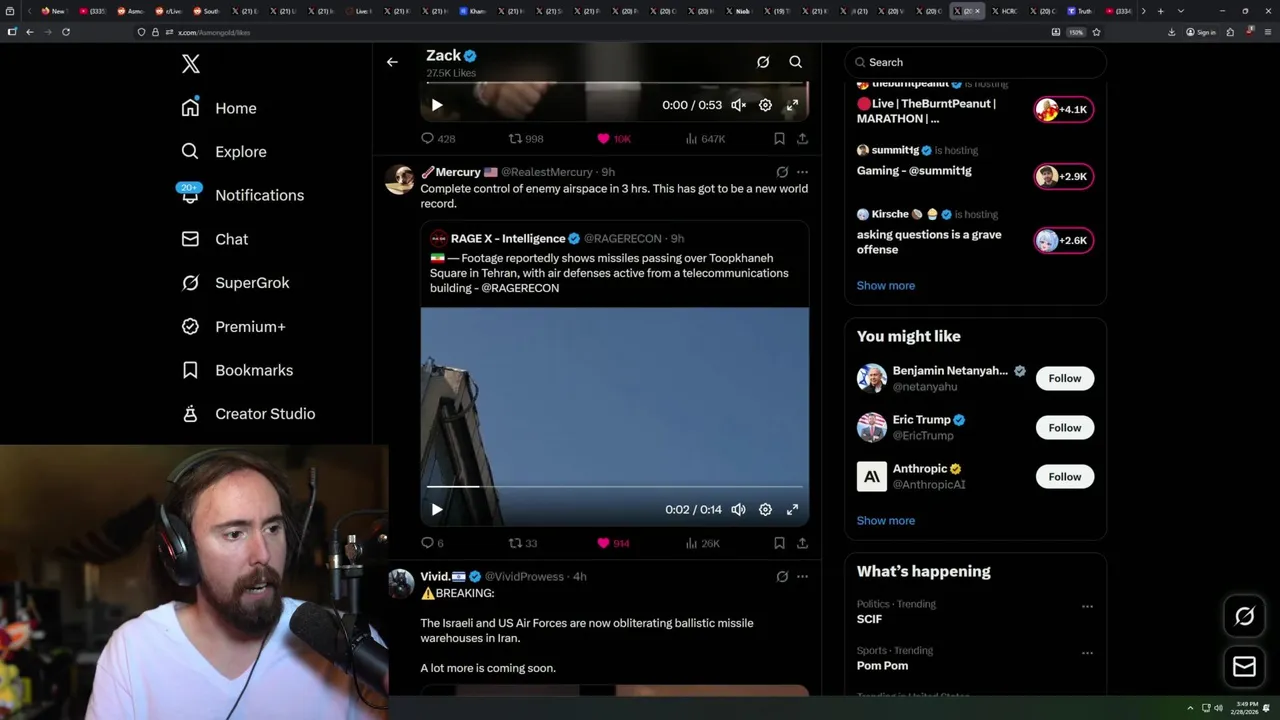Repost Mercury's post with 33 reposts
The width and height of the screenshot is (1280, 720).
523,543
